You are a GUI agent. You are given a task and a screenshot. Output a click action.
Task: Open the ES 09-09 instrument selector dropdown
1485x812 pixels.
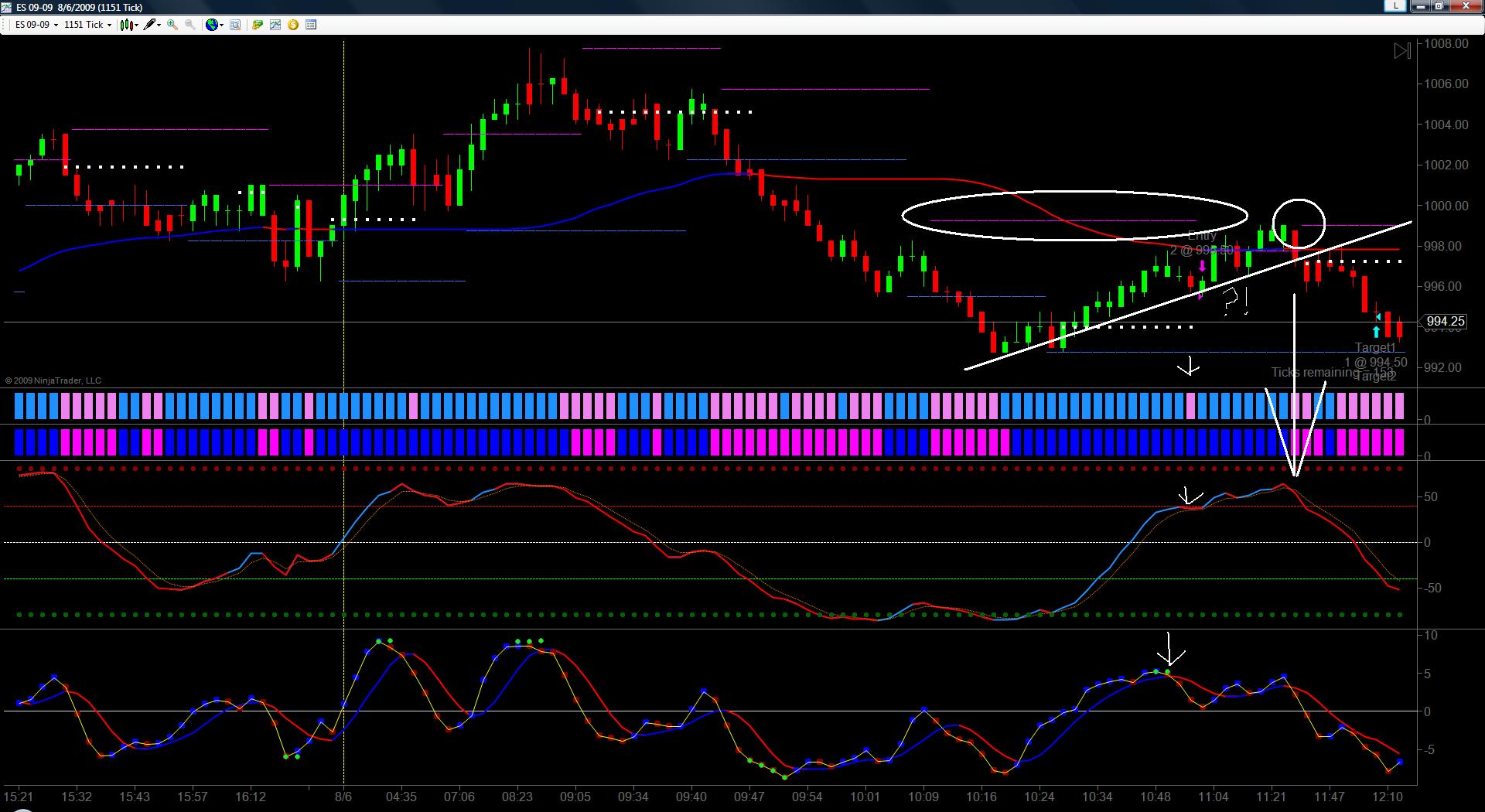pyautogui.click(x=36, y=25)
